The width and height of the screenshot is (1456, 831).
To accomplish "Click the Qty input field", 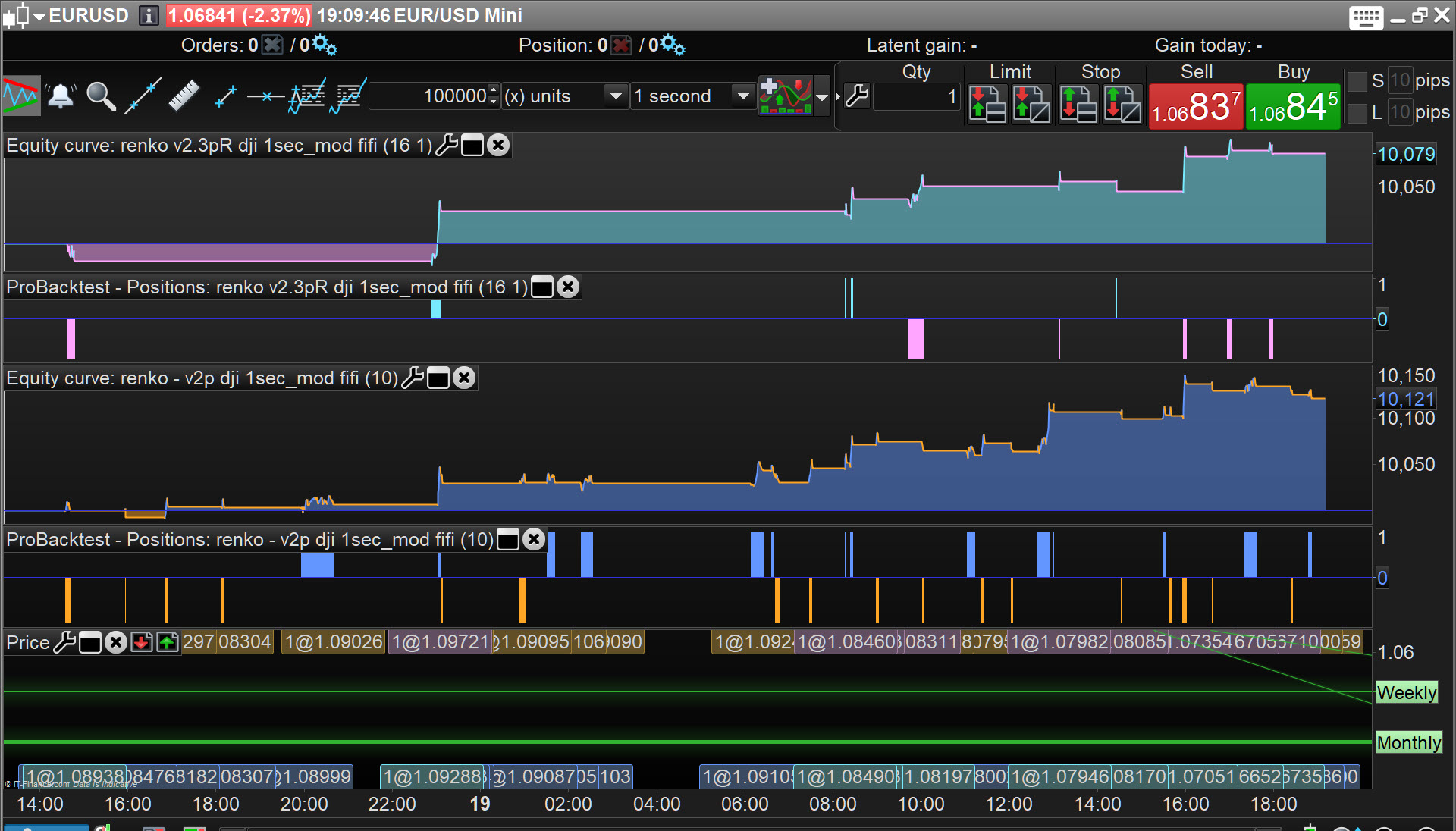I will tap(916, 96).
